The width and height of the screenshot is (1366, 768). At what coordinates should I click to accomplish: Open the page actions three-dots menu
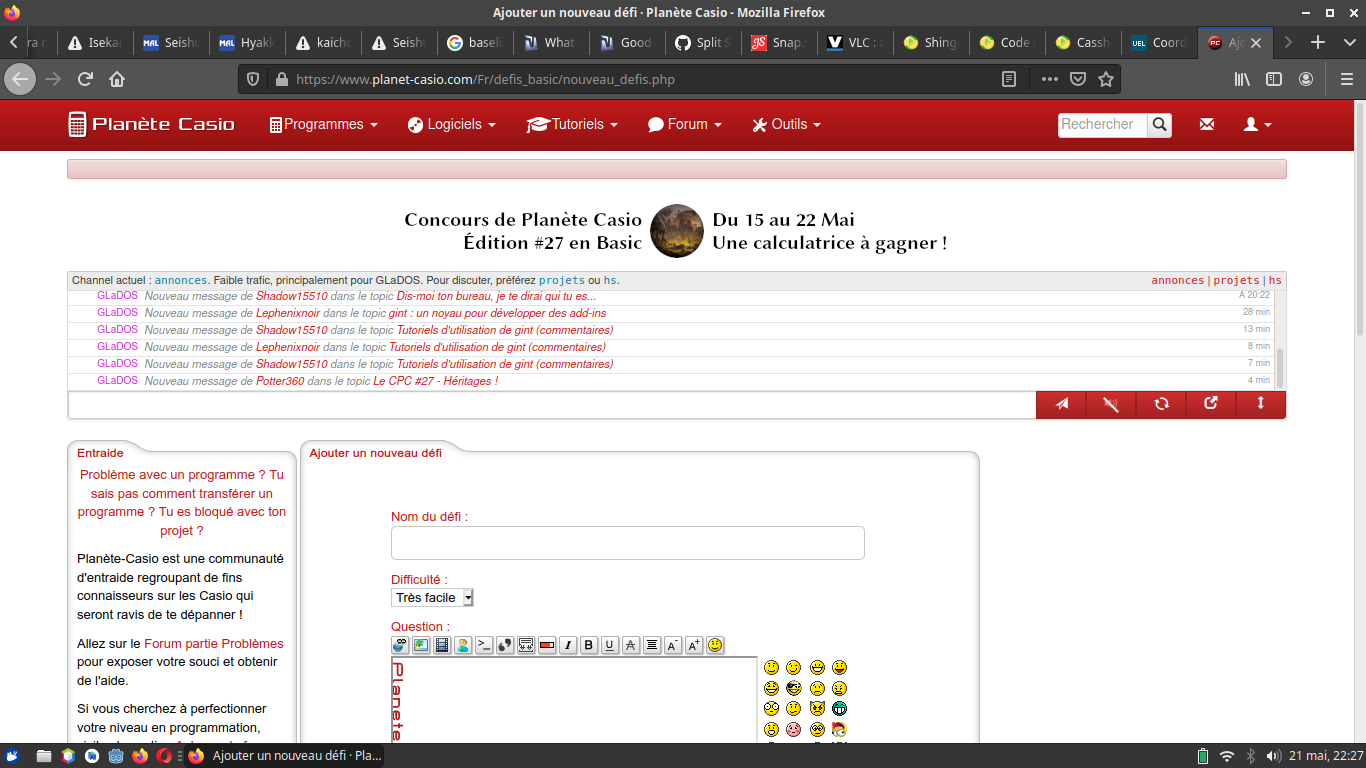1049,79
